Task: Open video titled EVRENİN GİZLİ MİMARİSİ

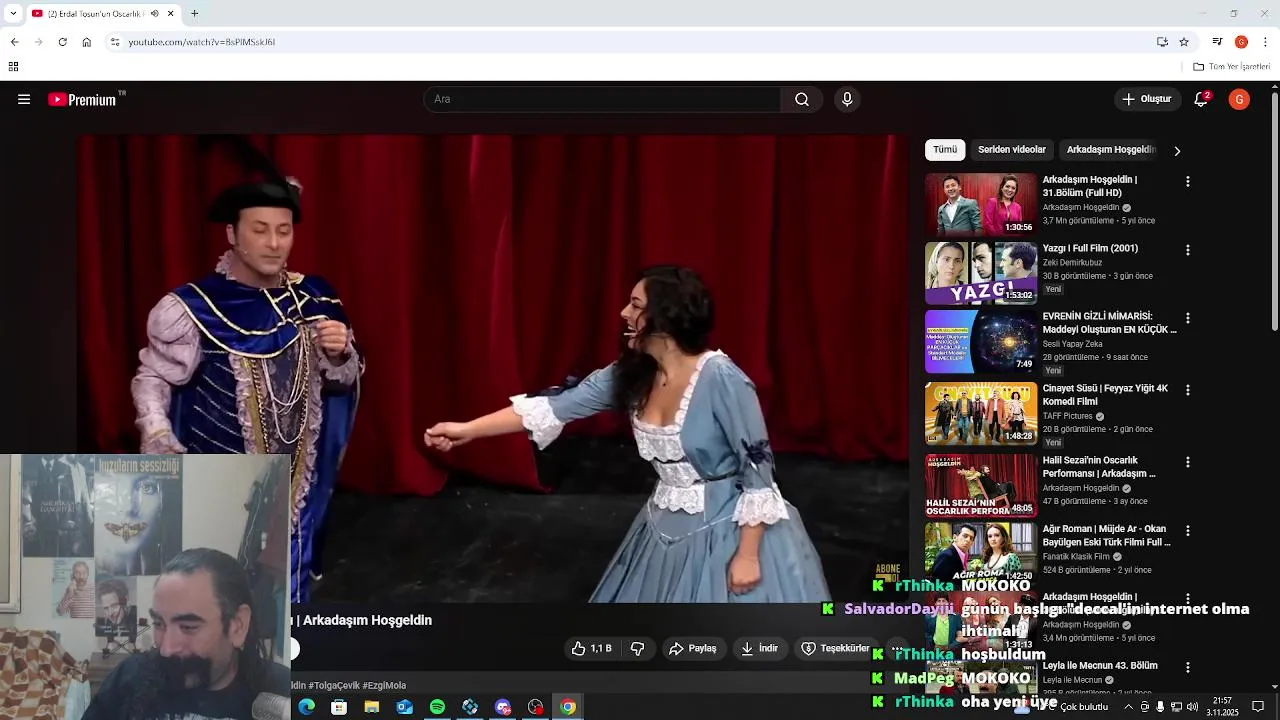Action: click(x=1109, y=322)
